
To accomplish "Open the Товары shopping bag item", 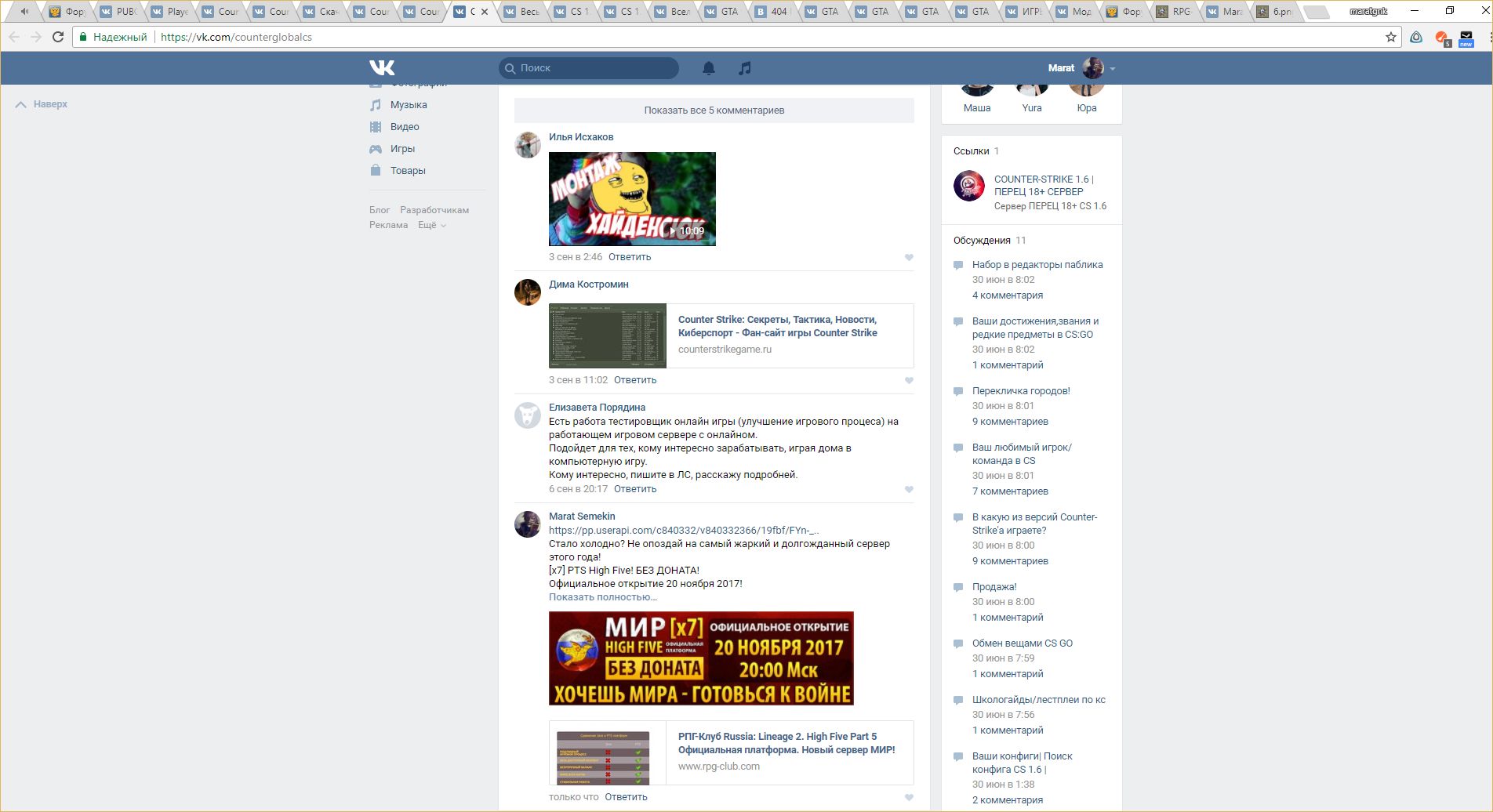I will pos(407,171).
